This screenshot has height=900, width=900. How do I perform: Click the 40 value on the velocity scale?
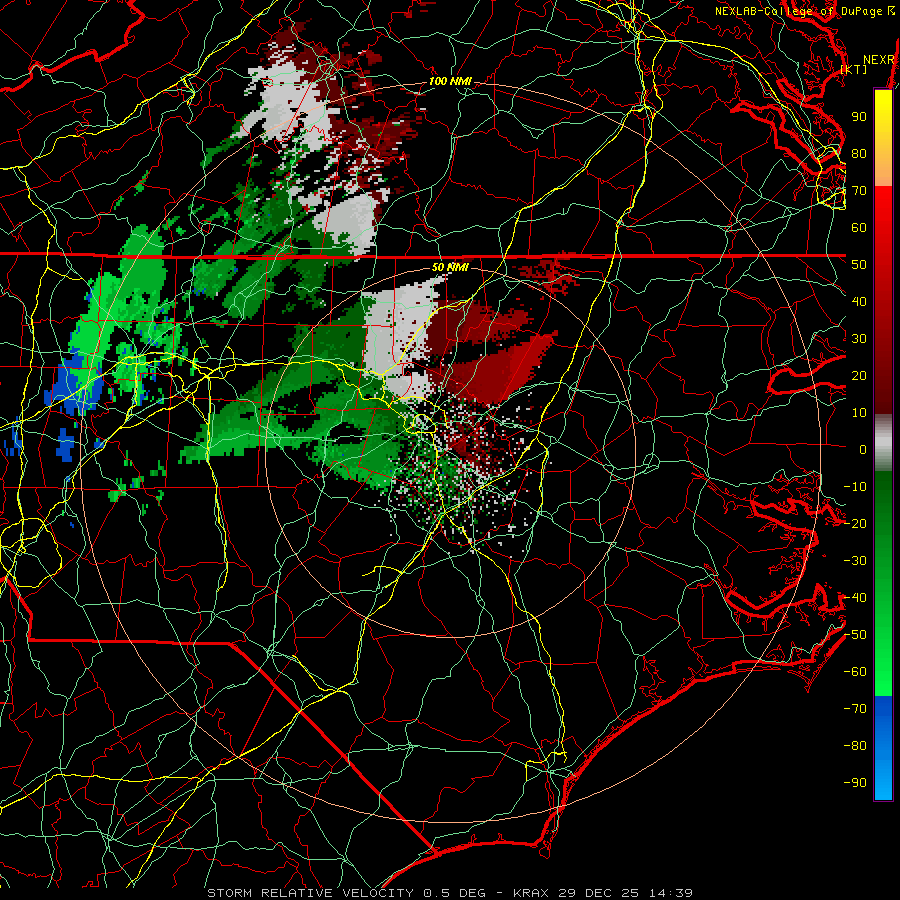click(859, 301)
